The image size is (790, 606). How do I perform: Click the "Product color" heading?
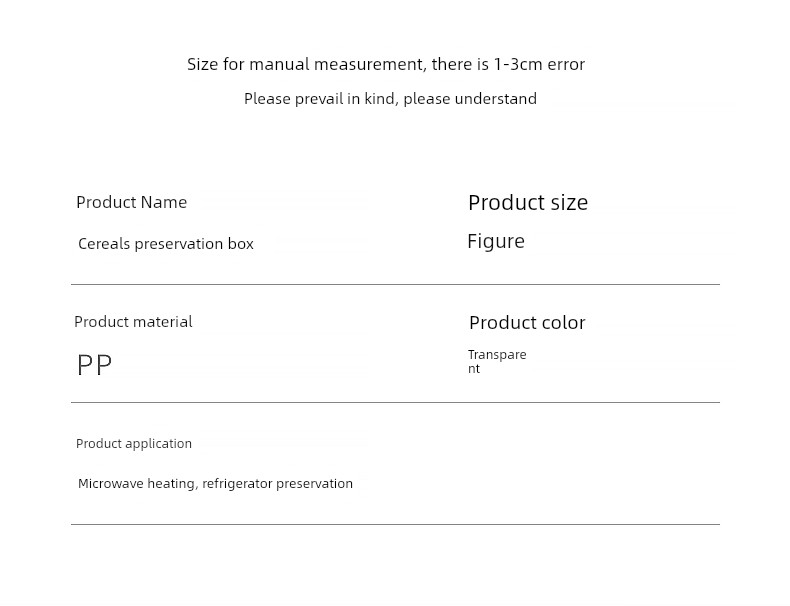tap(527, 323)
